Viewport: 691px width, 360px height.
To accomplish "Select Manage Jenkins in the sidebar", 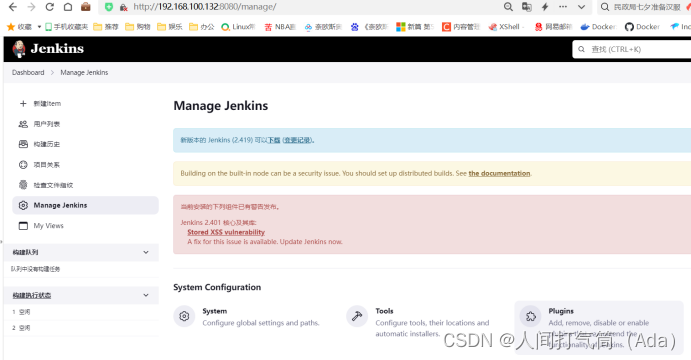I will coord(85,205).
